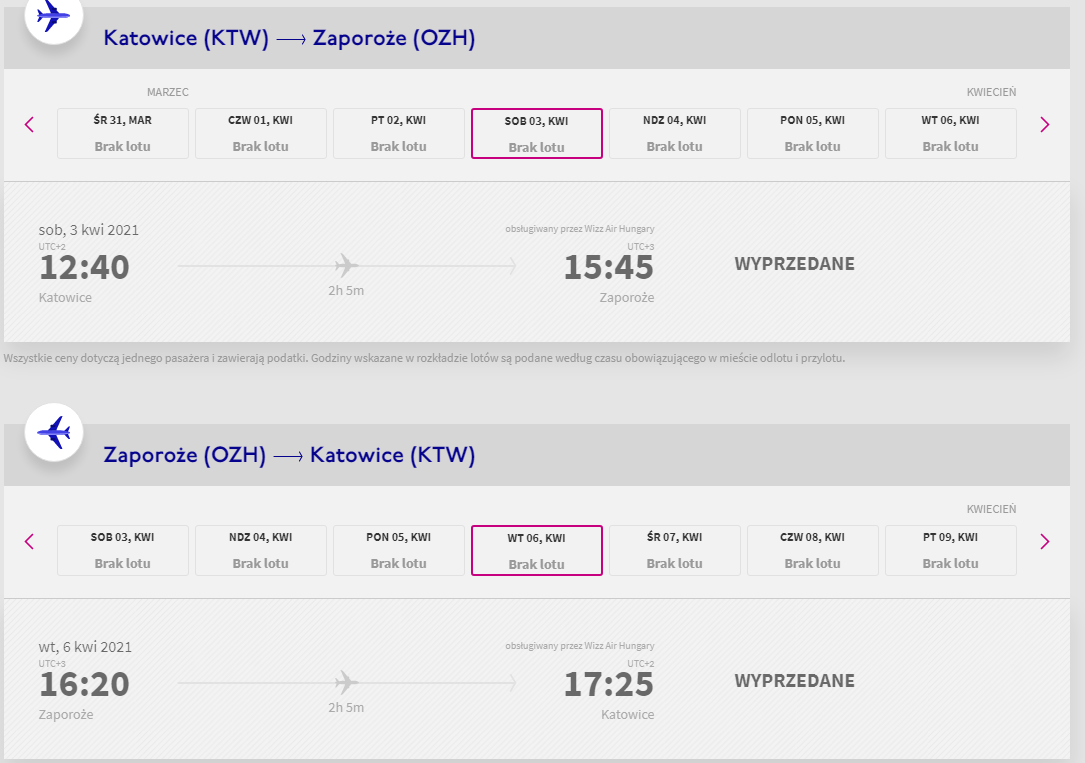
Task: Select outbound date PT 02, KWI
Action: click(399, 134)
